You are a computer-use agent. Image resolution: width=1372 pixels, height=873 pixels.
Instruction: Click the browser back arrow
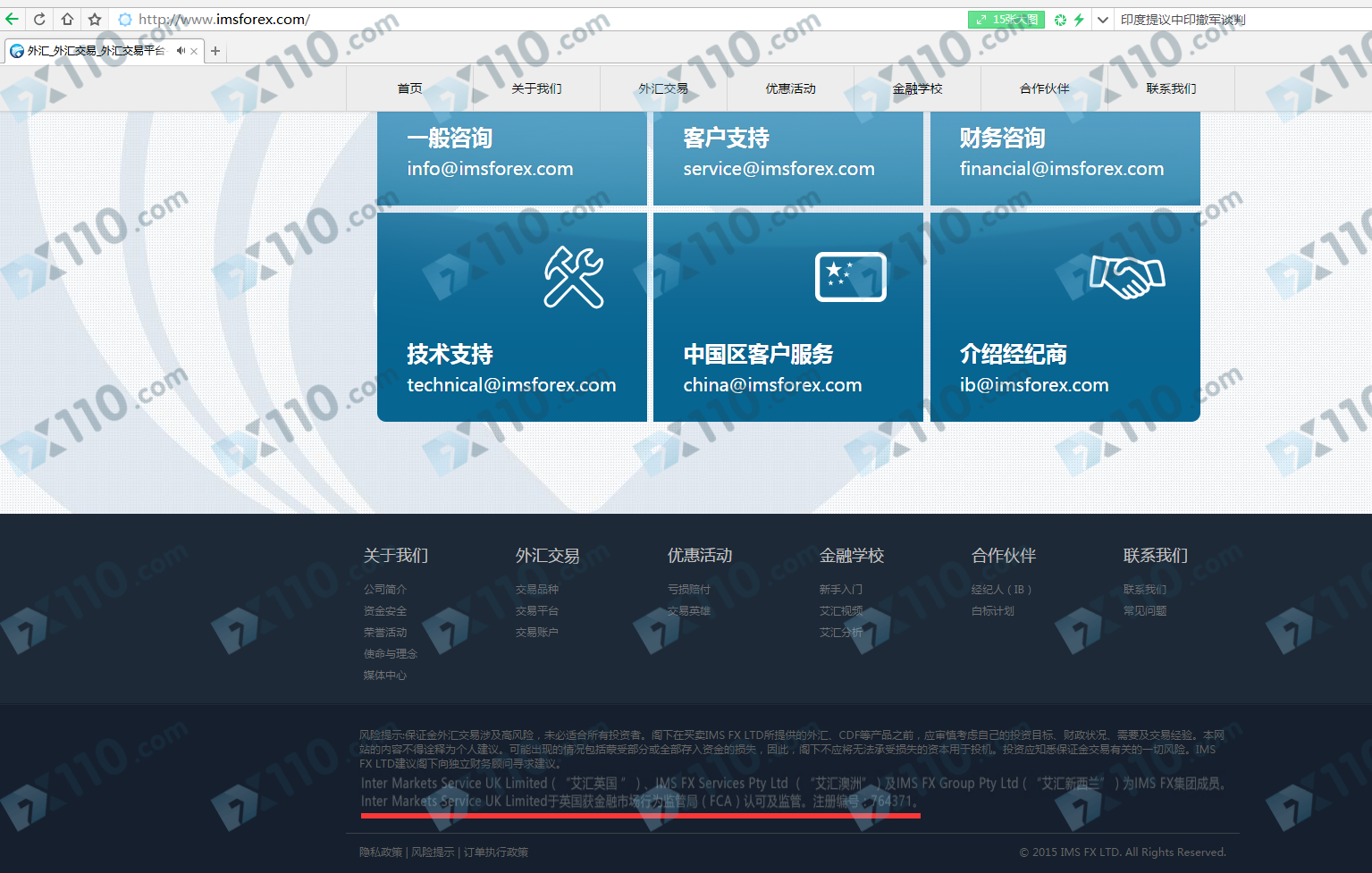tap(12, 19)
